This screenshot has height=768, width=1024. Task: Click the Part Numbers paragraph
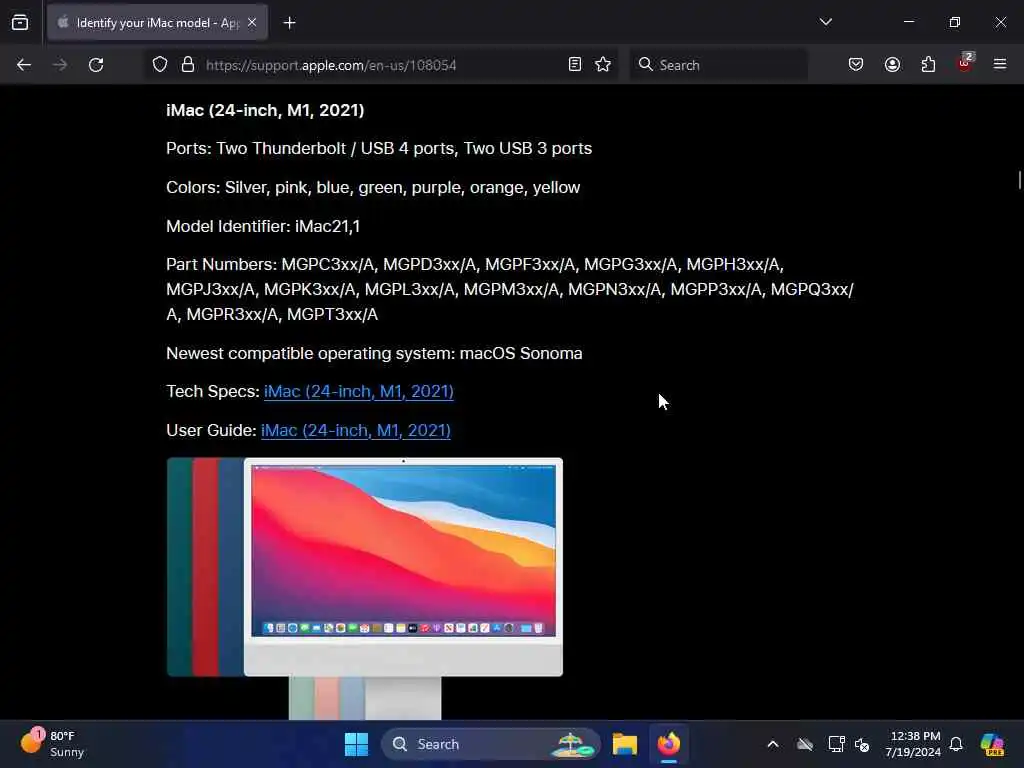pyautogui.click(x=510, y=289)
